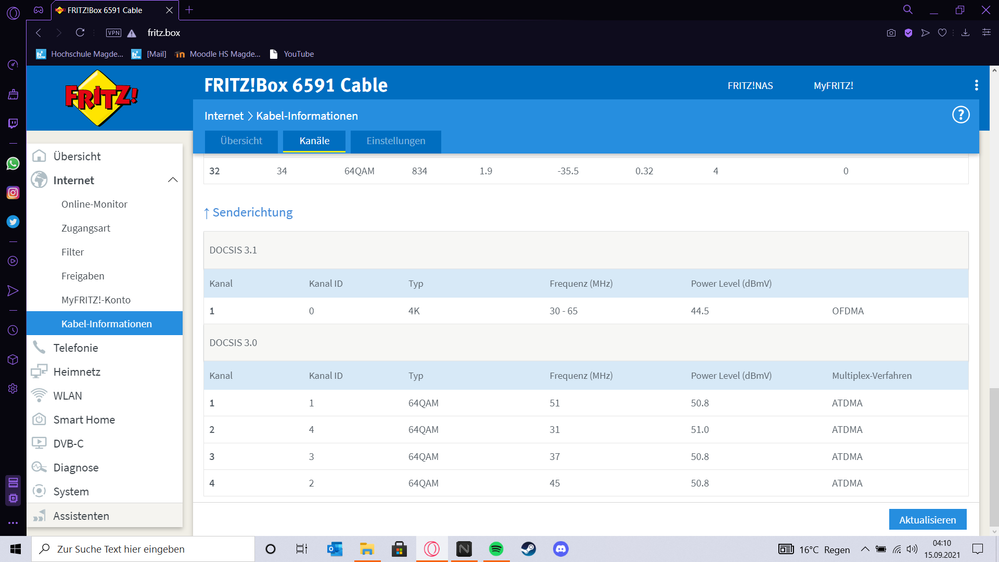Open Filter submenu item
The width and height of the screenshot is (999, 562).
coord(73,252)
